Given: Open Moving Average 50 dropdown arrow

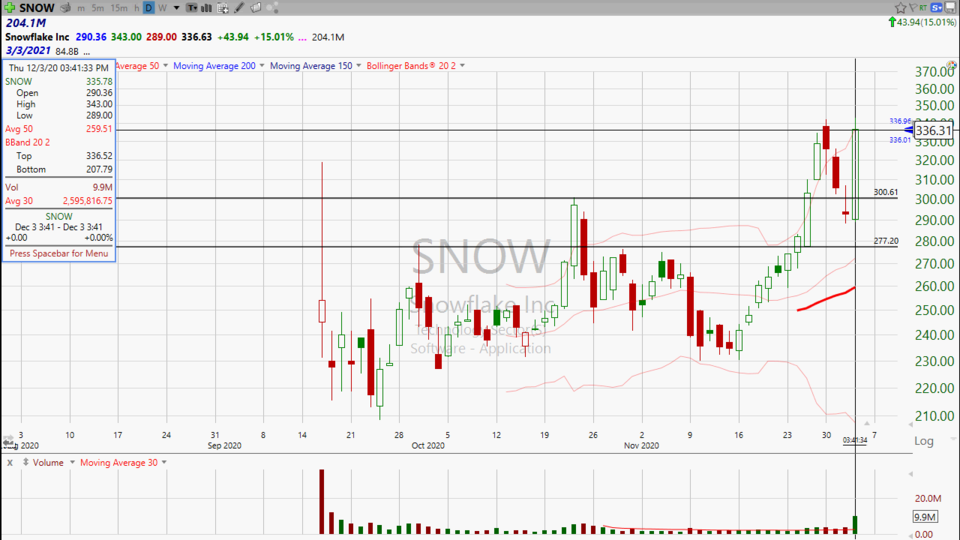Looking at the screenshot, I should click(165, 66).
